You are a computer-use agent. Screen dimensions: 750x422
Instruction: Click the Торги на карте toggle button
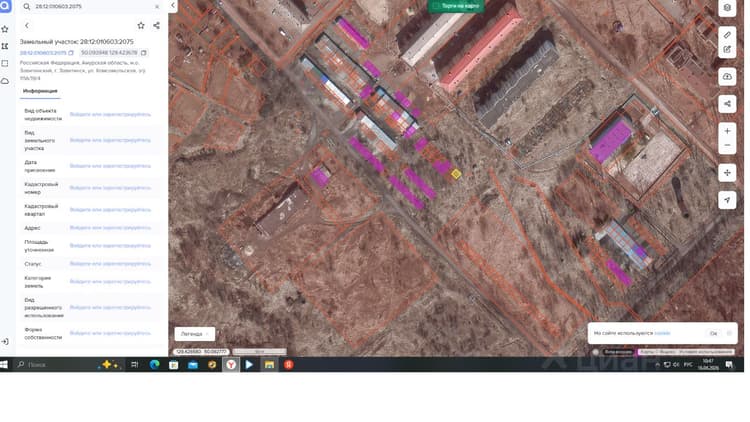point(456,6)
